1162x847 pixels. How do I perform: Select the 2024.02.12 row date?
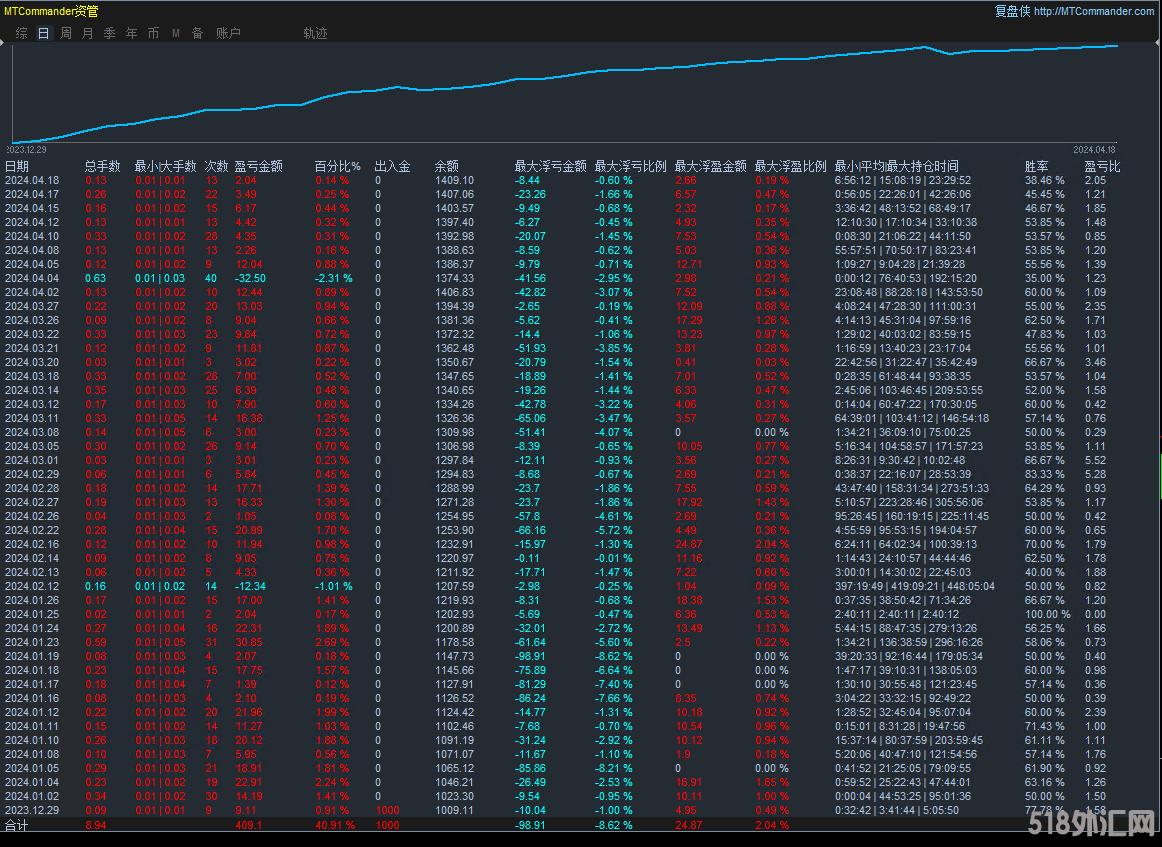click(32, 586)
